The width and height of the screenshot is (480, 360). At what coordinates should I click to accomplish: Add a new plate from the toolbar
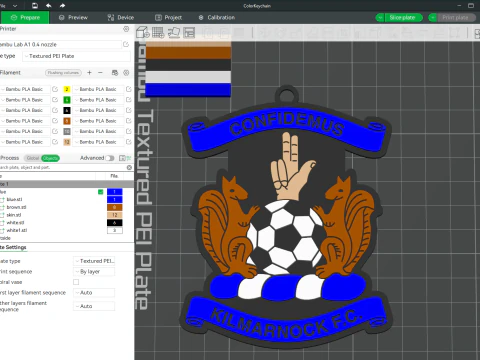(x=158, y=32)
